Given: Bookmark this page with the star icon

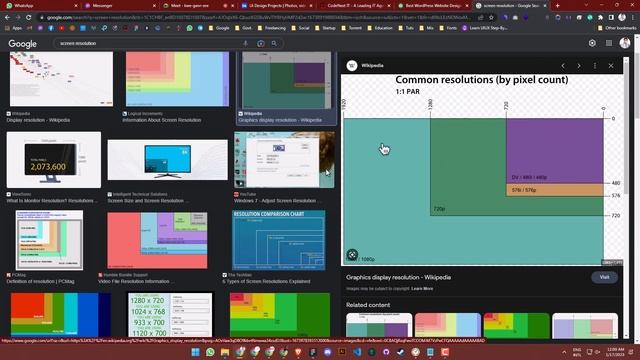Looking at the screenshot, I should pos(491,18).
